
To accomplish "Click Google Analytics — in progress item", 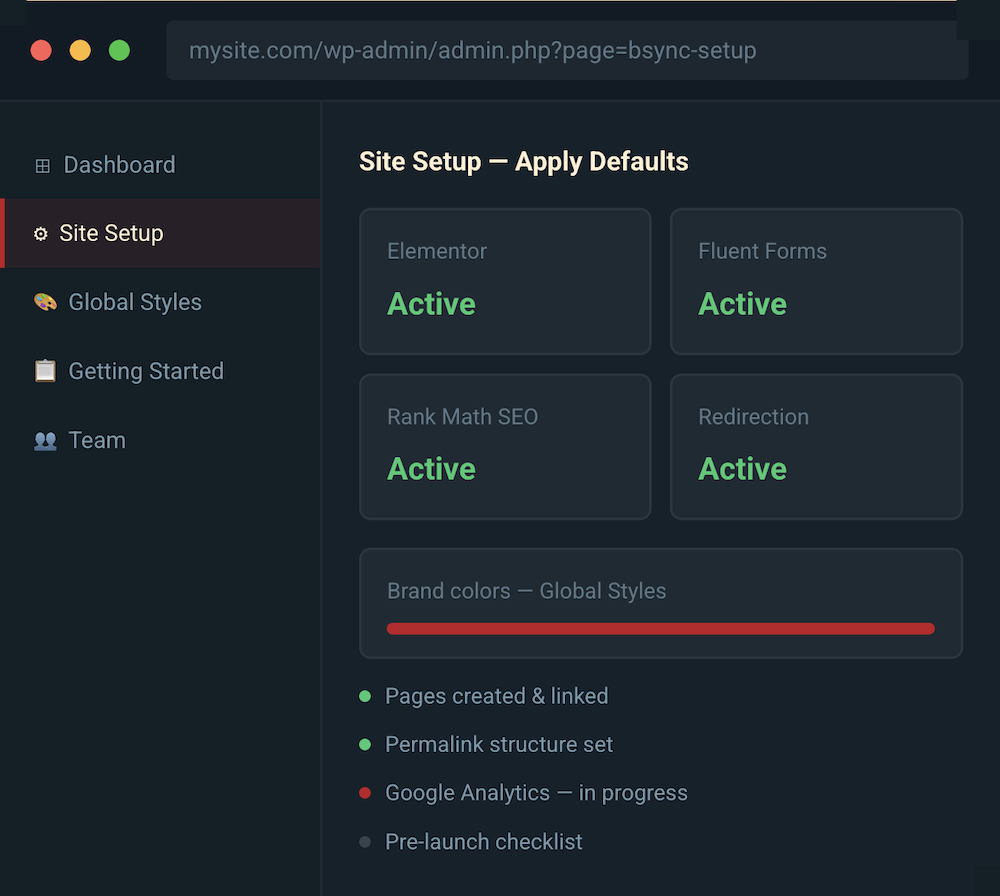I will click(x=536, y=793).
